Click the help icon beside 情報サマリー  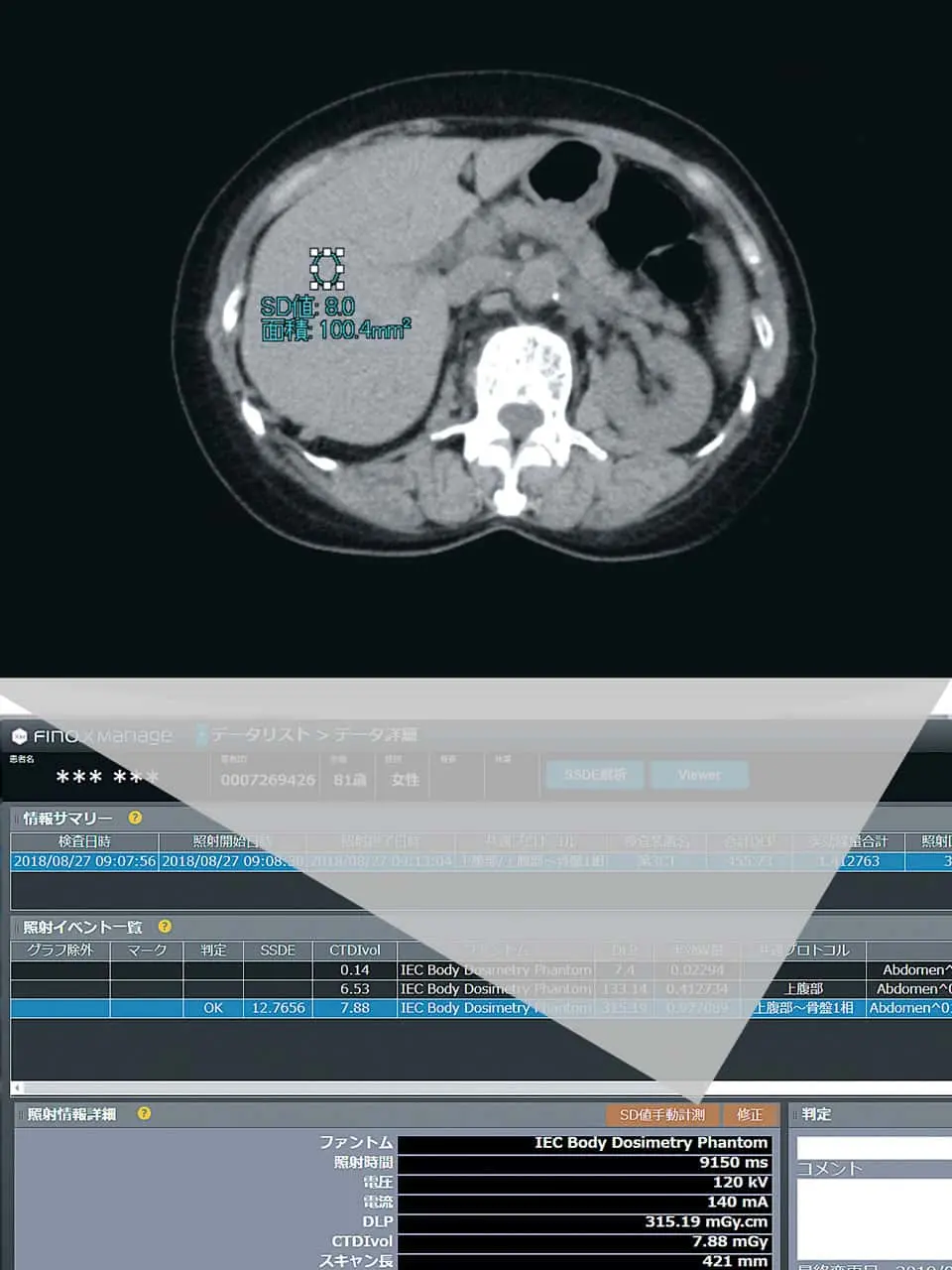point(135,818)
